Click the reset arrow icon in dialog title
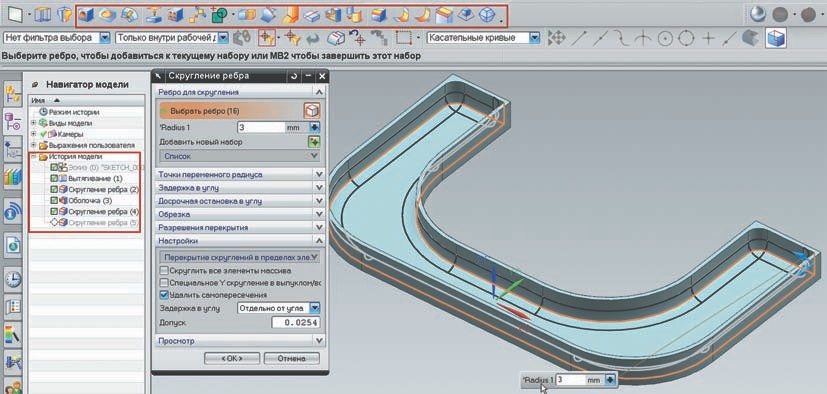Screen dimensions: 827x394 tap(294, 76)
